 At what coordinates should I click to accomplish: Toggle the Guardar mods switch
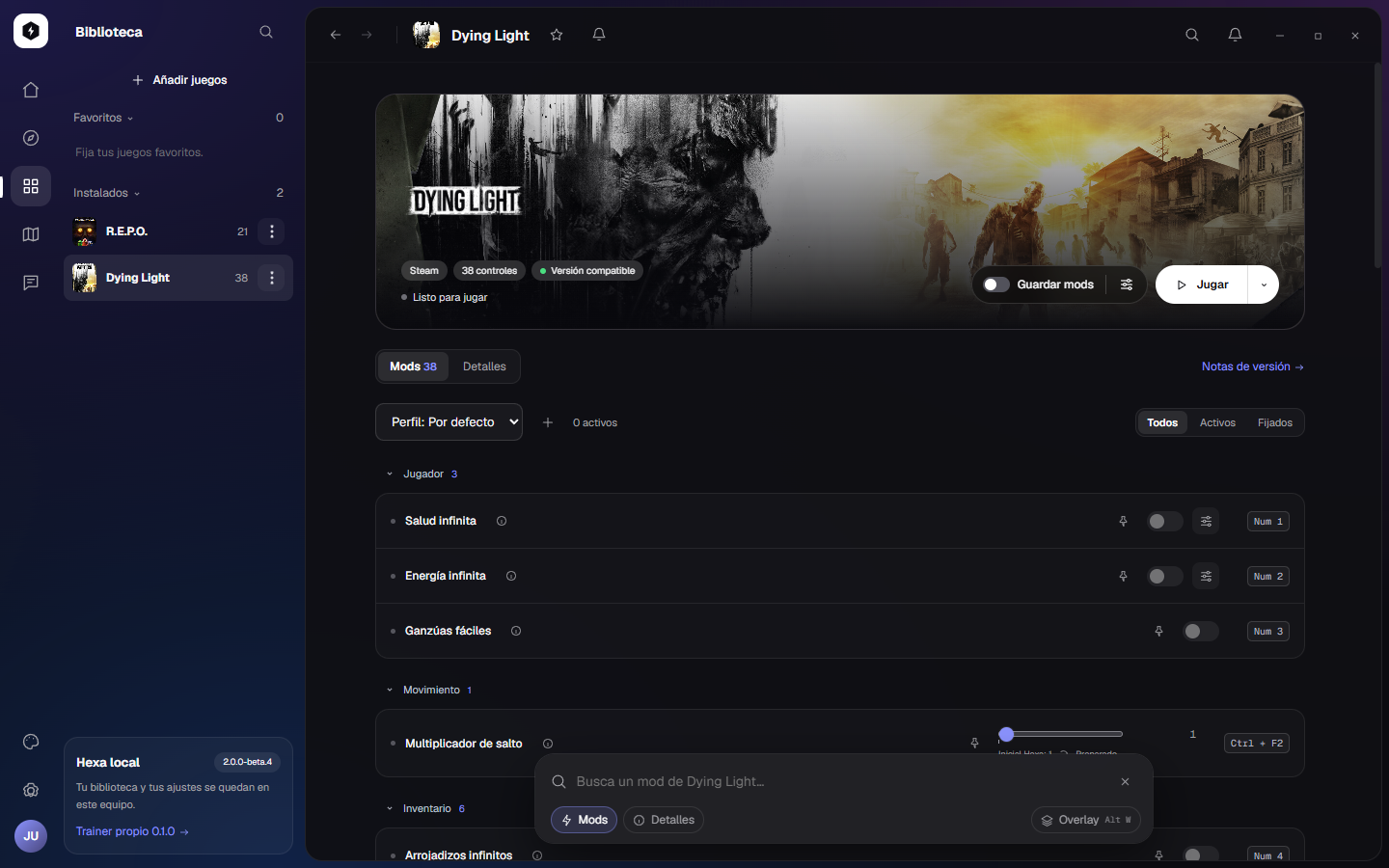(996, 285)
